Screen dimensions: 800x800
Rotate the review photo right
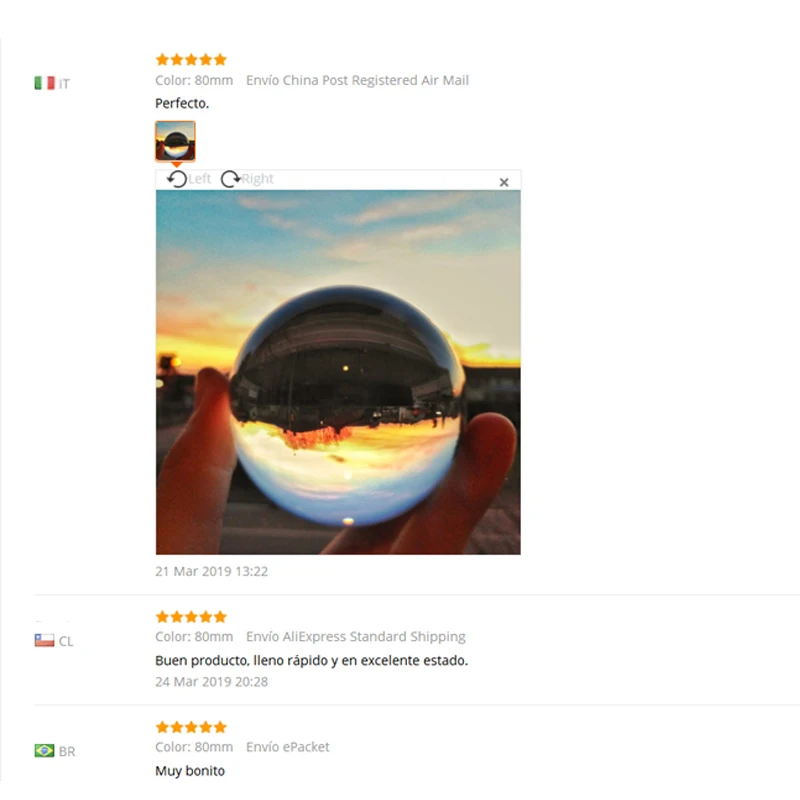tap(230, 179)
